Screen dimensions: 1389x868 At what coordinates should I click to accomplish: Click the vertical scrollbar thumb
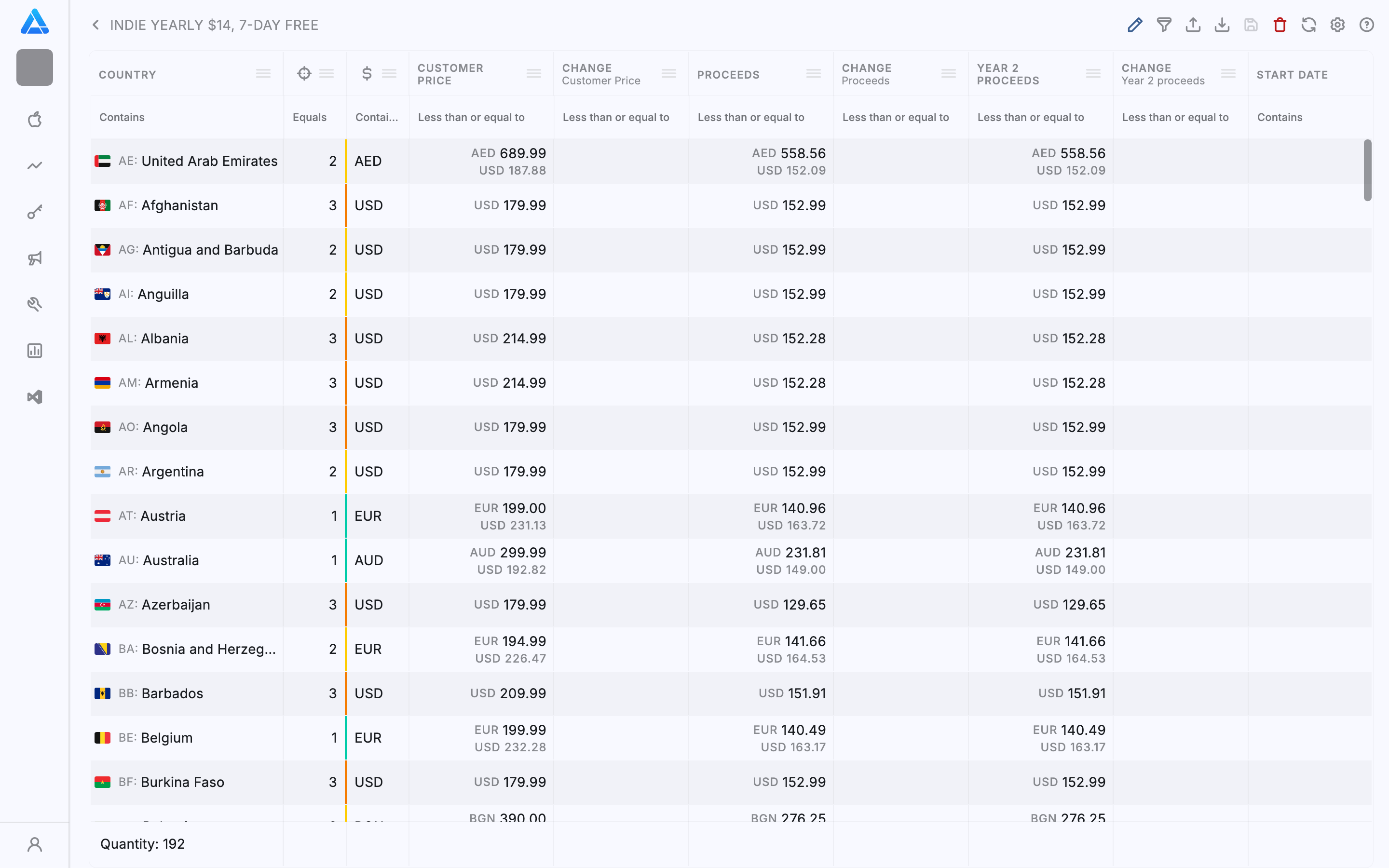pos(1368,170)
